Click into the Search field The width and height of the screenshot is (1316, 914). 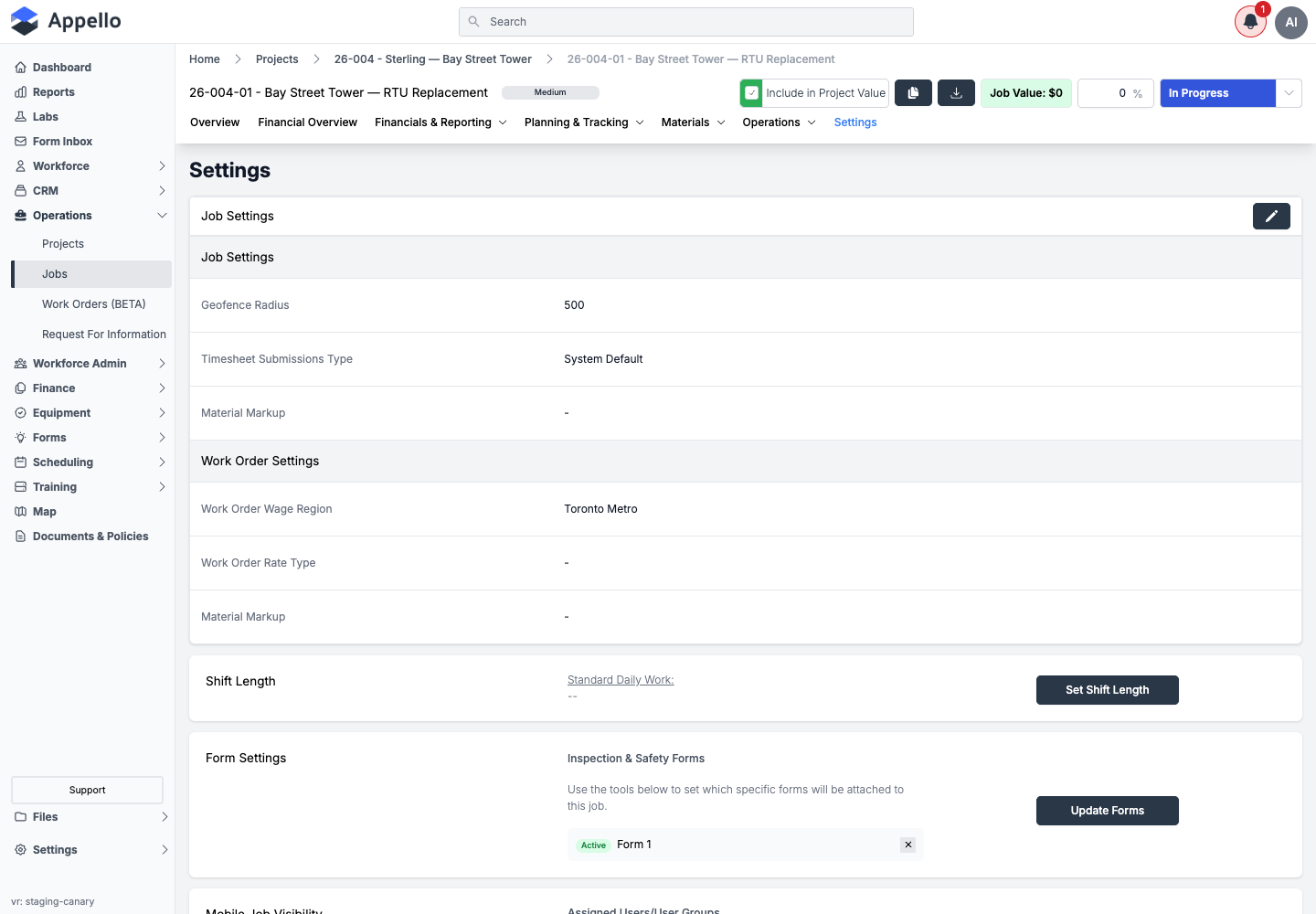coord(686,22)
